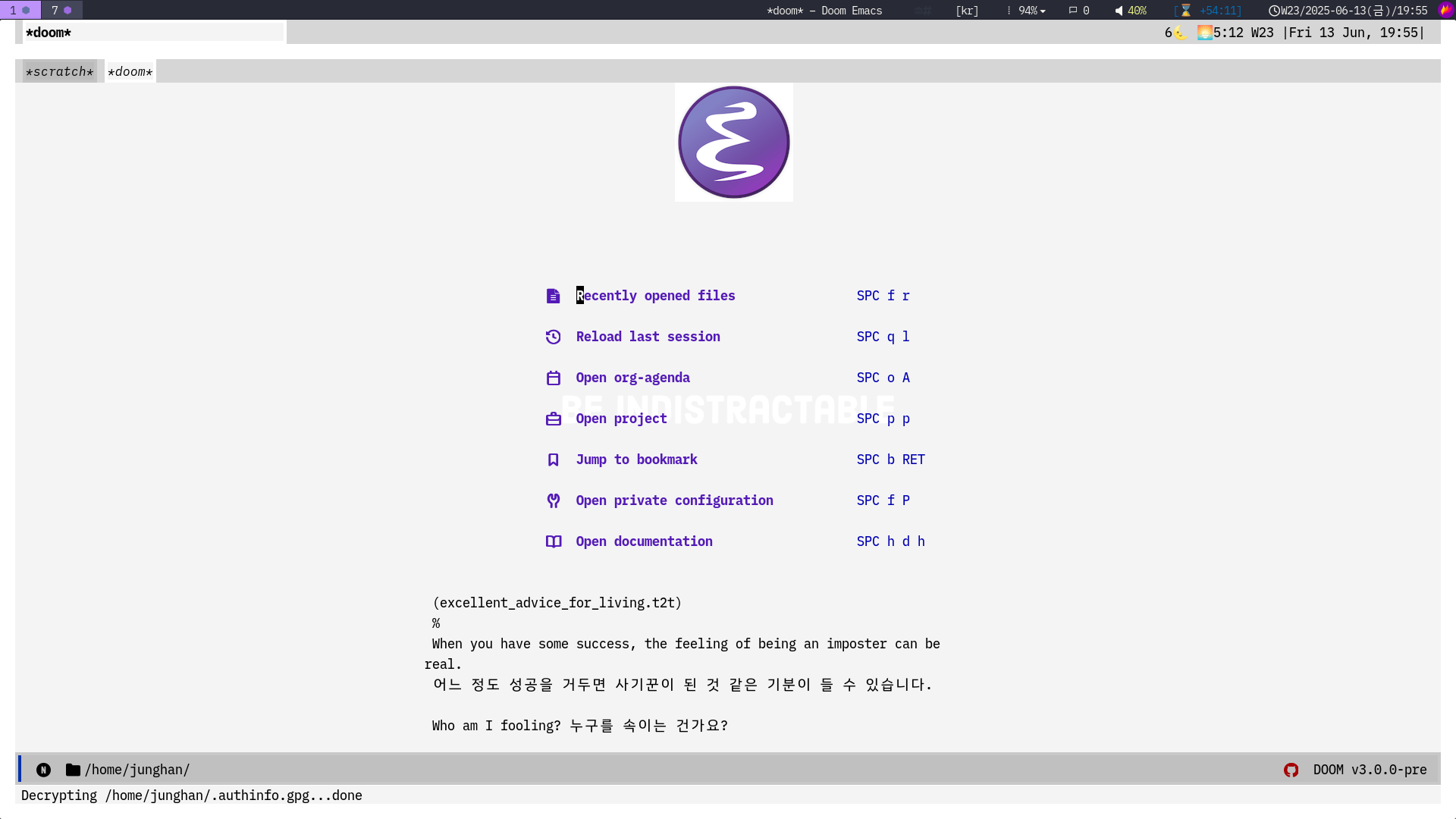The image size is (1456, 819).
Task: Click the Emacs logo banner image
Action: click(x=733, y=142)
